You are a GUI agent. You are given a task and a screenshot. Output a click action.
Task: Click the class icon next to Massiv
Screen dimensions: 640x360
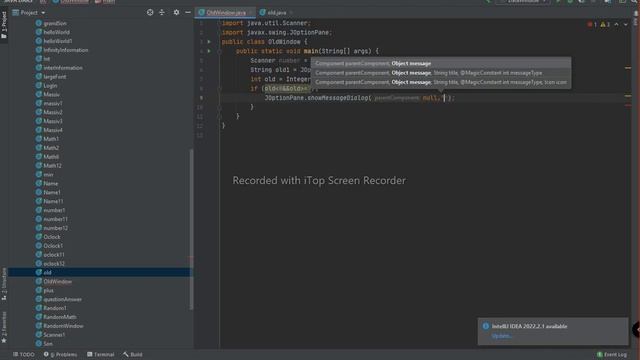click(x=39, y=94)
